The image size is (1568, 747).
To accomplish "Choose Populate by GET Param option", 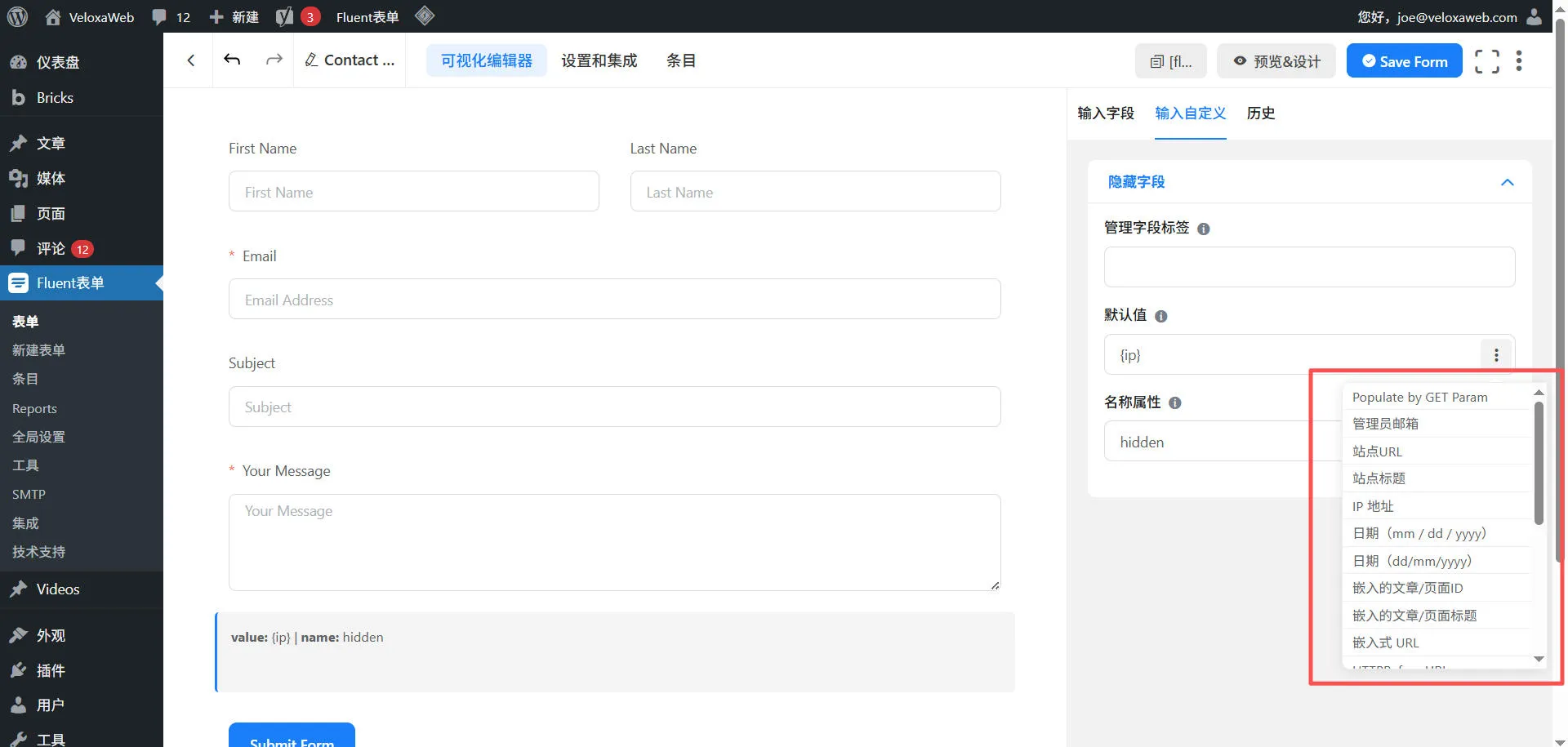I will (1419, 398).
